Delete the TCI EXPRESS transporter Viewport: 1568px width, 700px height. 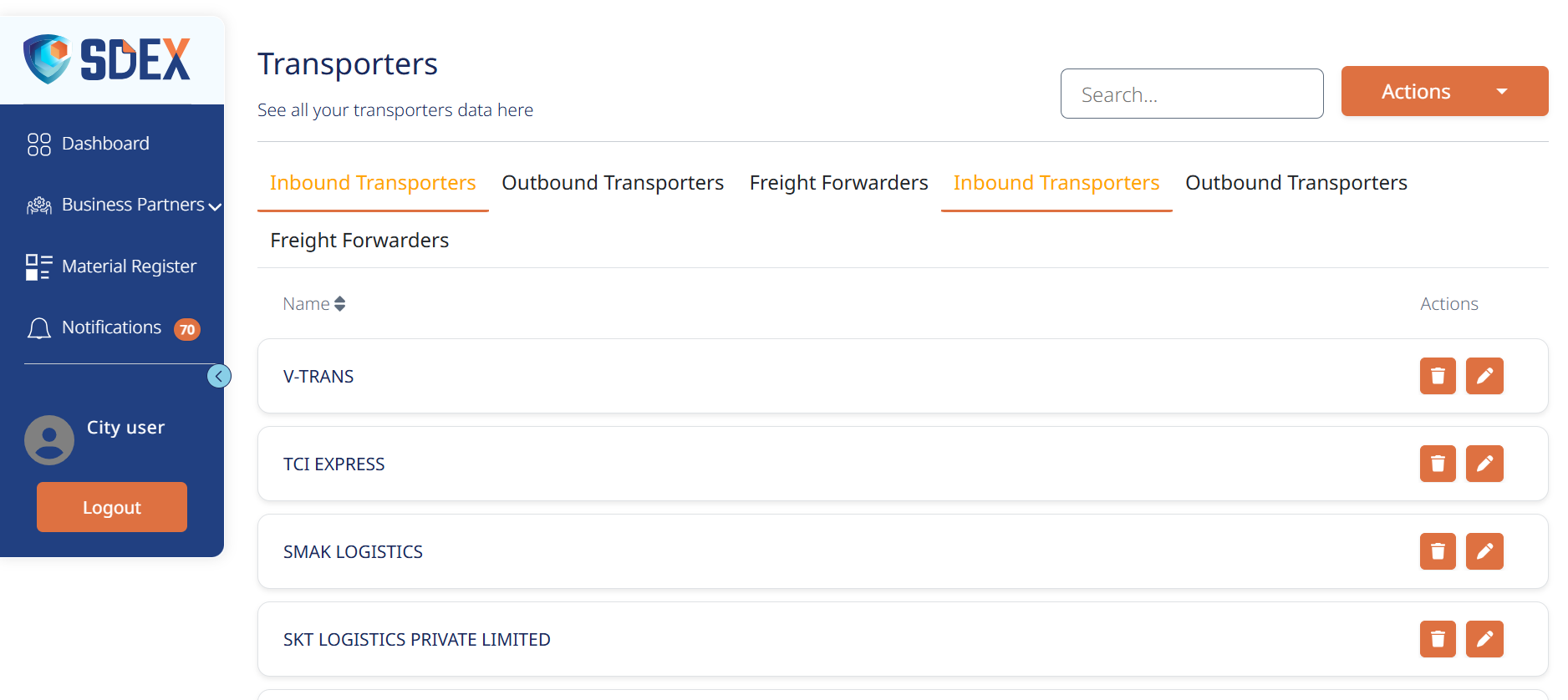coord(1438,464)
